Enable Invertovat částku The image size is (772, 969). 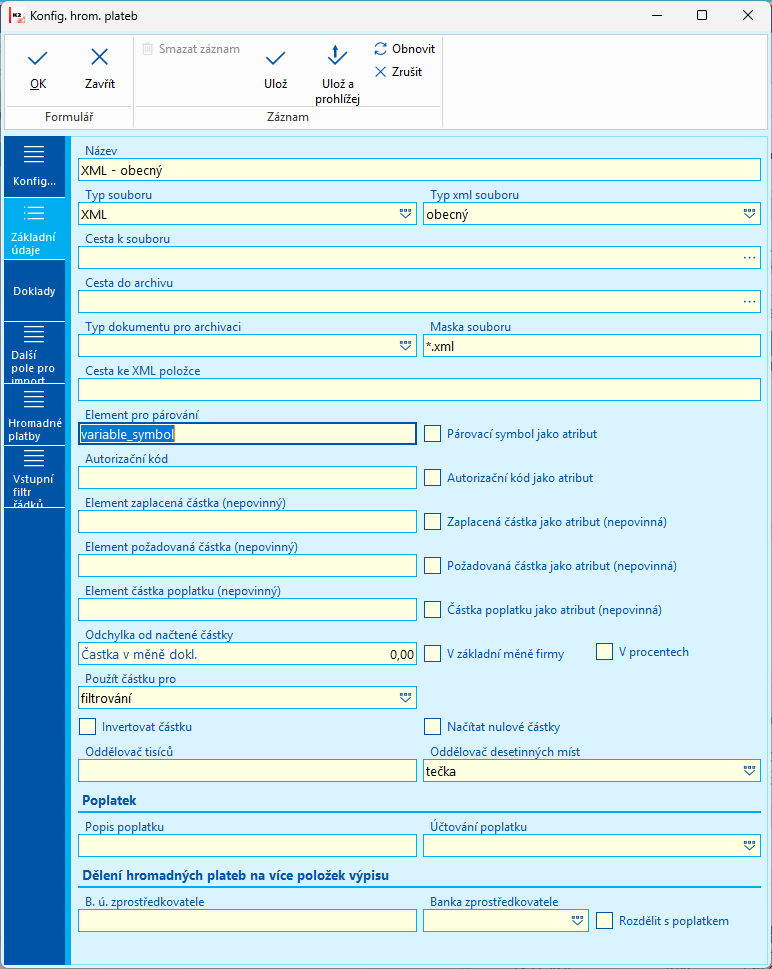[87, 727]
